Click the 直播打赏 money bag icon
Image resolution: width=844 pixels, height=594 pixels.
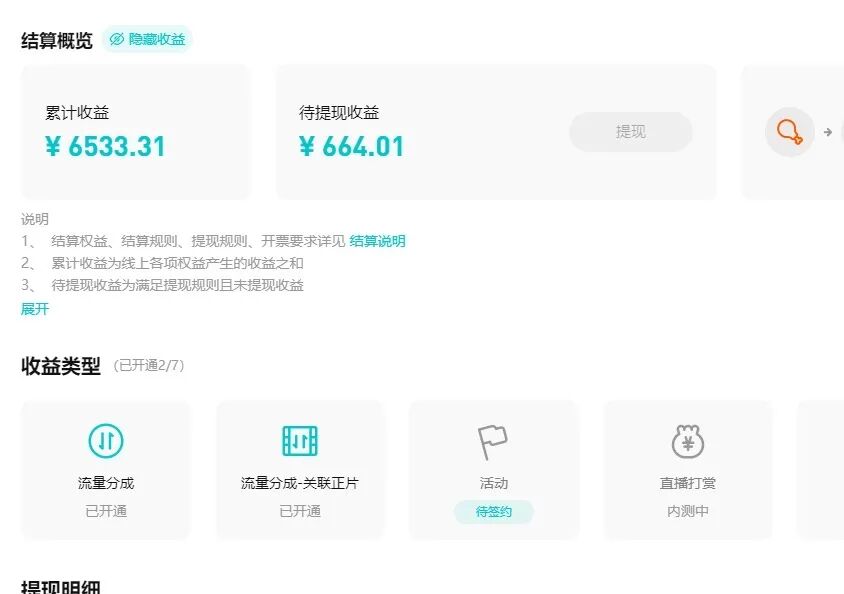[687, 441]
